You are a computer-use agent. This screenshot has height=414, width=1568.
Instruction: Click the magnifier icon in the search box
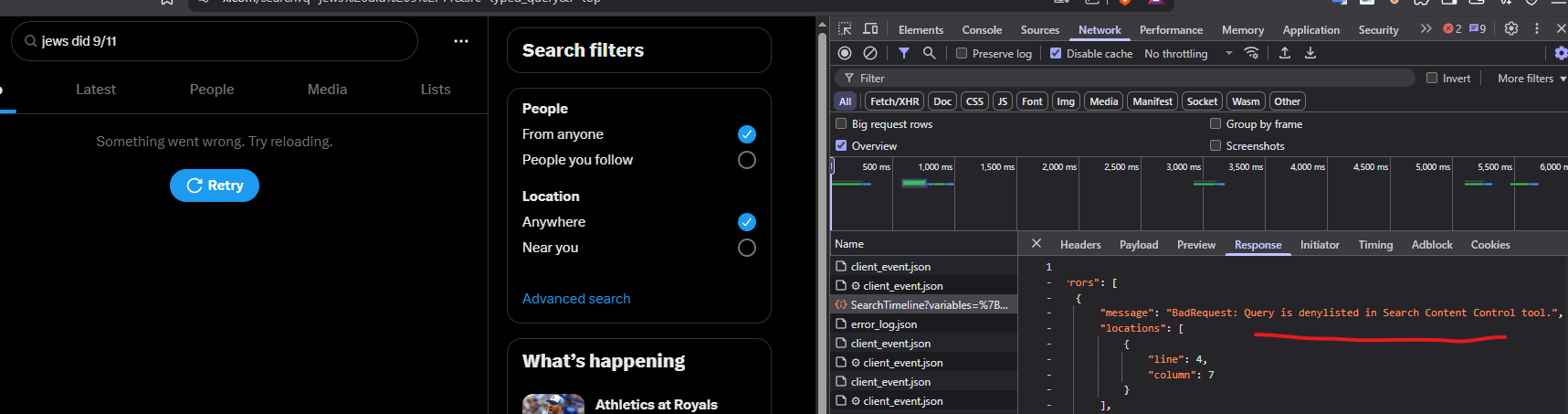[31, 41]
